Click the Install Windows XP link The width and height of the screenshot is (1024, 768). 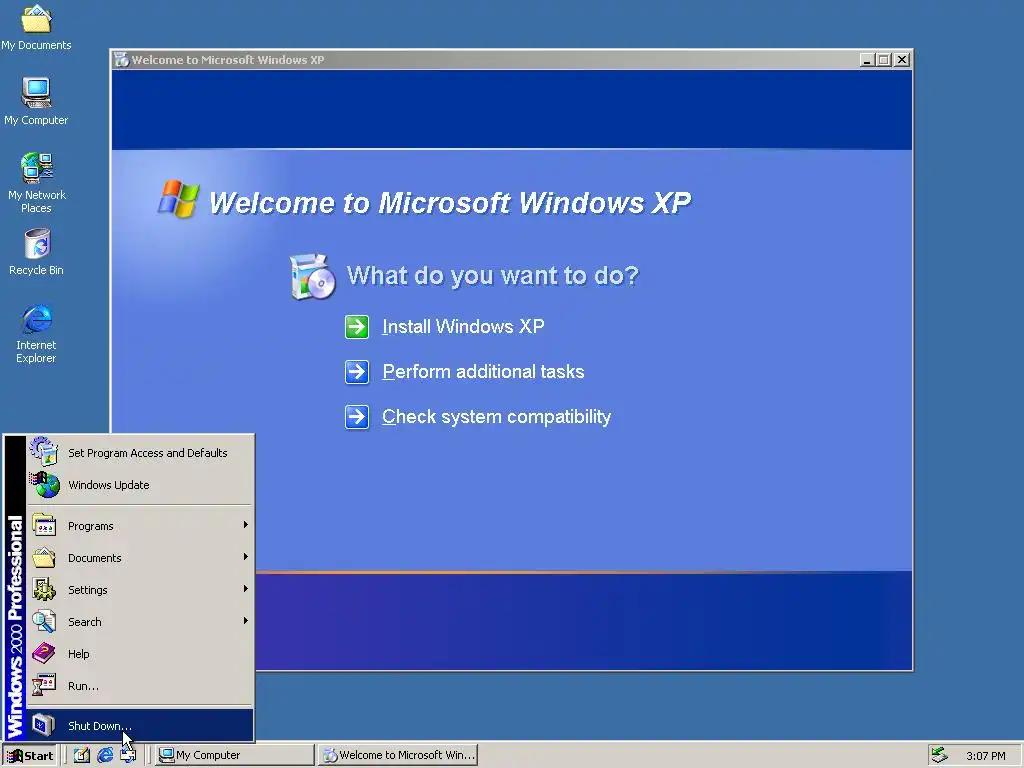click(x=463, y=327)
